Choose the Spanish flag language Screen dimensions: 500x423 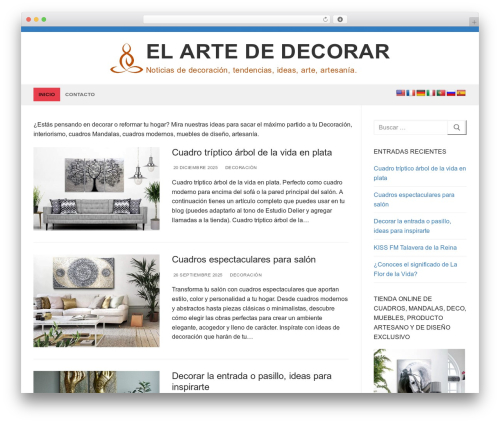461,93
